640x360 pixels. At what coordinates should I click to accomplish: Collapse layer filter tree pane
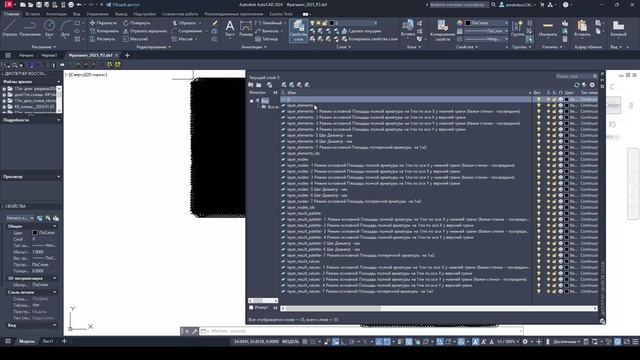click(x=275, y=93)
